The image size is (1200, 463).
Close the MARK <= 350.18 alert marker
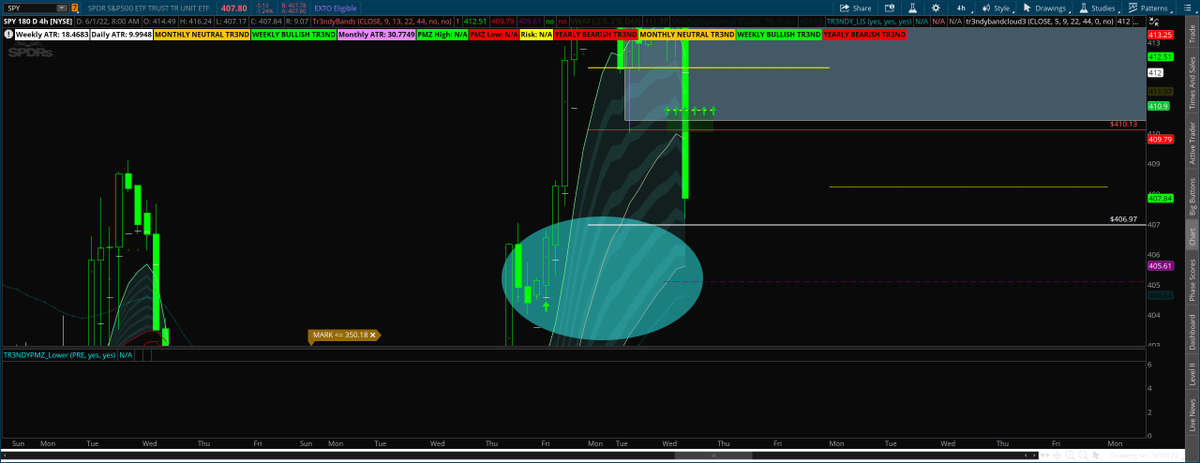click(373, 335)
